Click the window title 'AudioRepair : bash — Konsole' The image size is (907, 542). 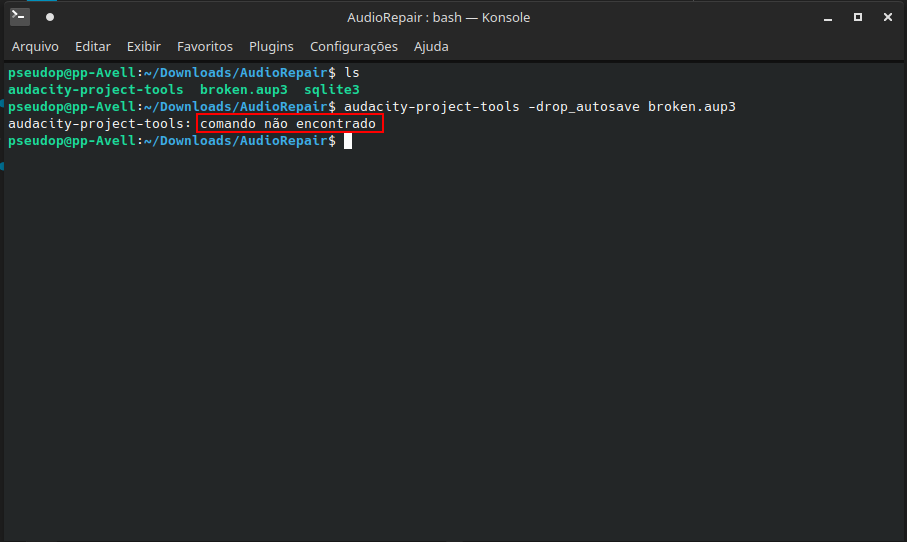(438, 17)
